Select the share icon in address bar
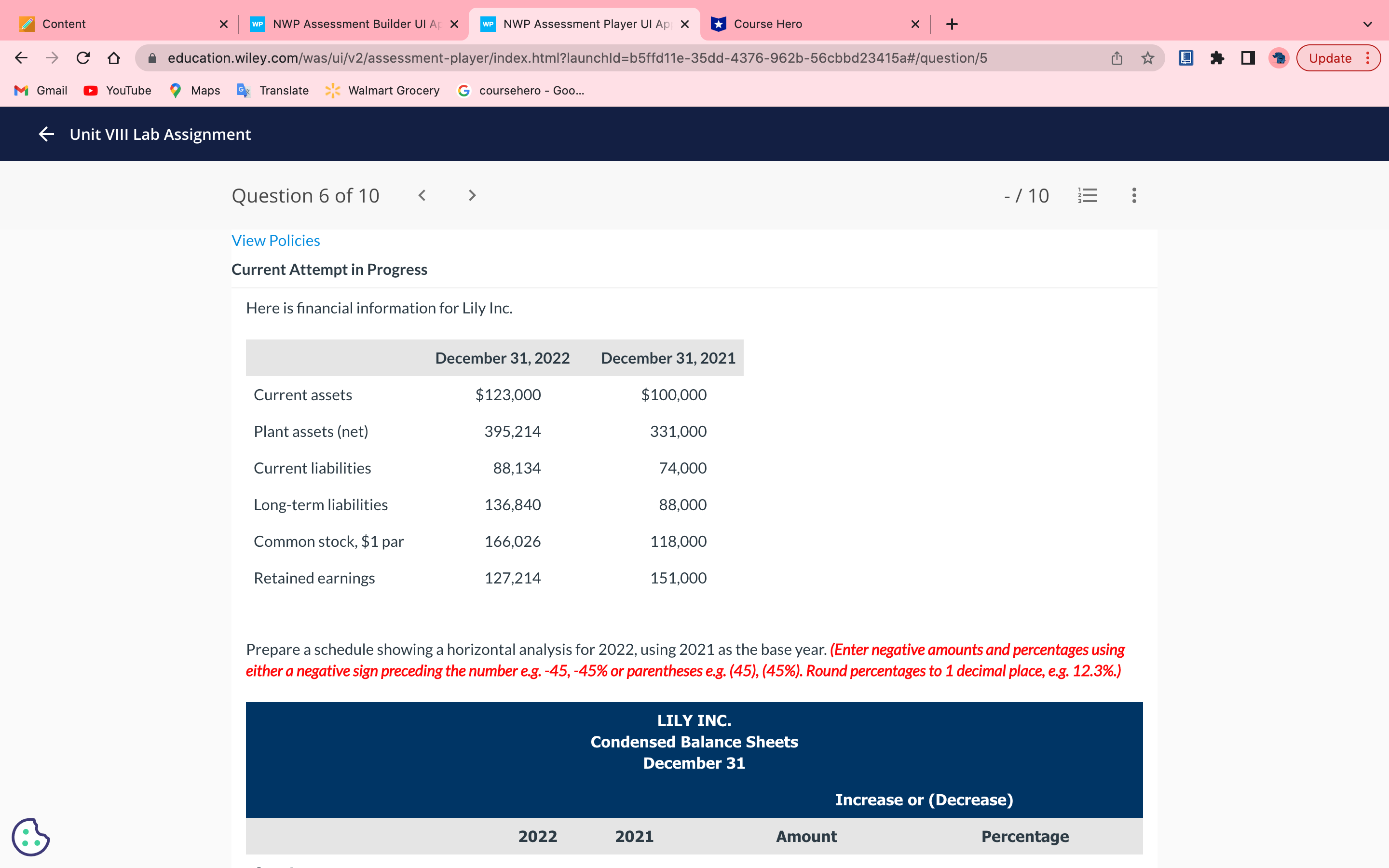Screen dimensions: 1389x868 (1116, 57)
